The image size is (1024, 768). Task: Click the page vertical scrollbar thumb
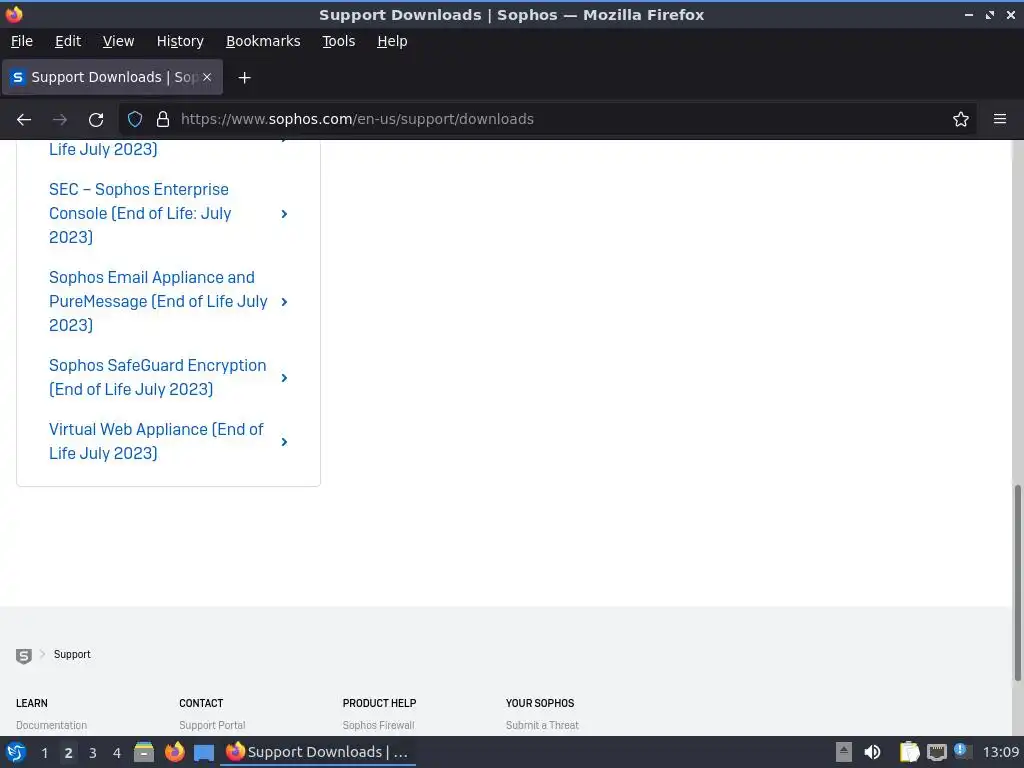click(x=1017, y=583)
